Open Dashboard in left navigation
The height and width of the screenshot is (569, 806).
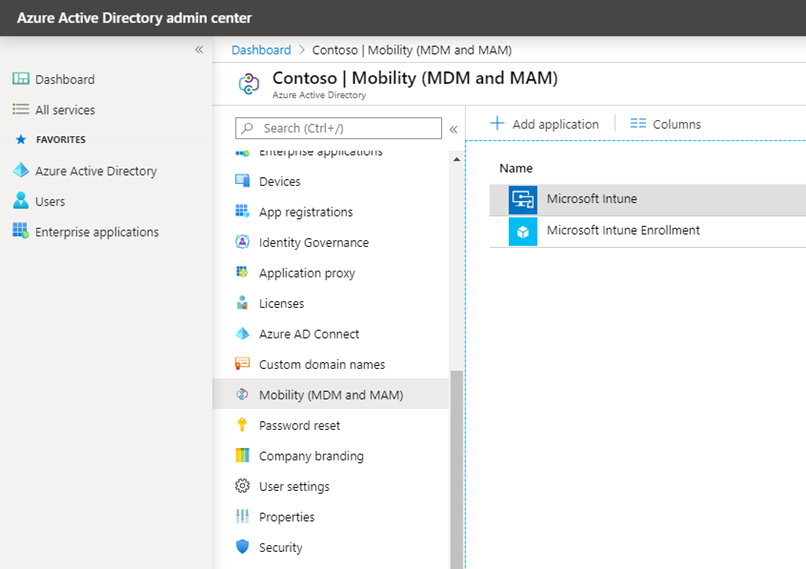pos(65,79)
